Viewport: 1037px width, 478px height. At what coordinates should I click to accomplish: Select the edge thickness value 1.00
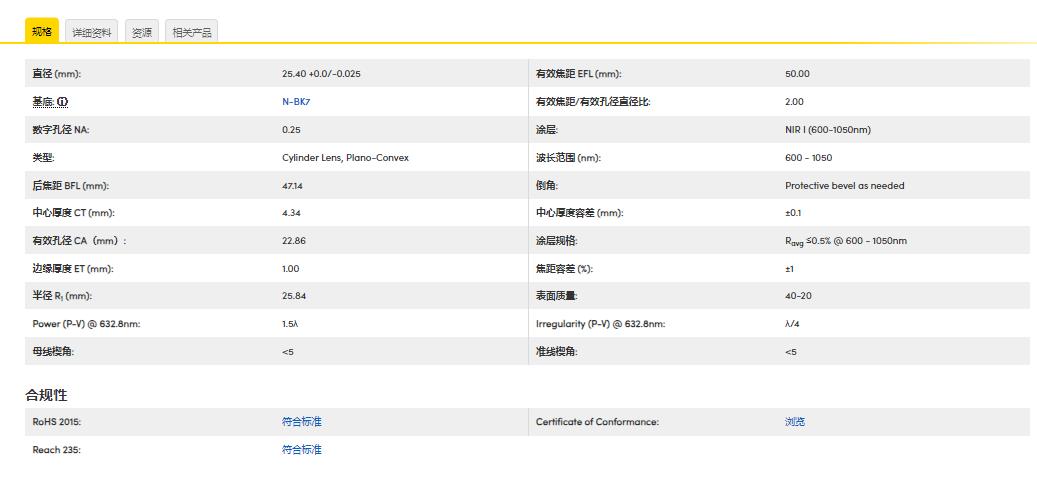click(290, 268)
